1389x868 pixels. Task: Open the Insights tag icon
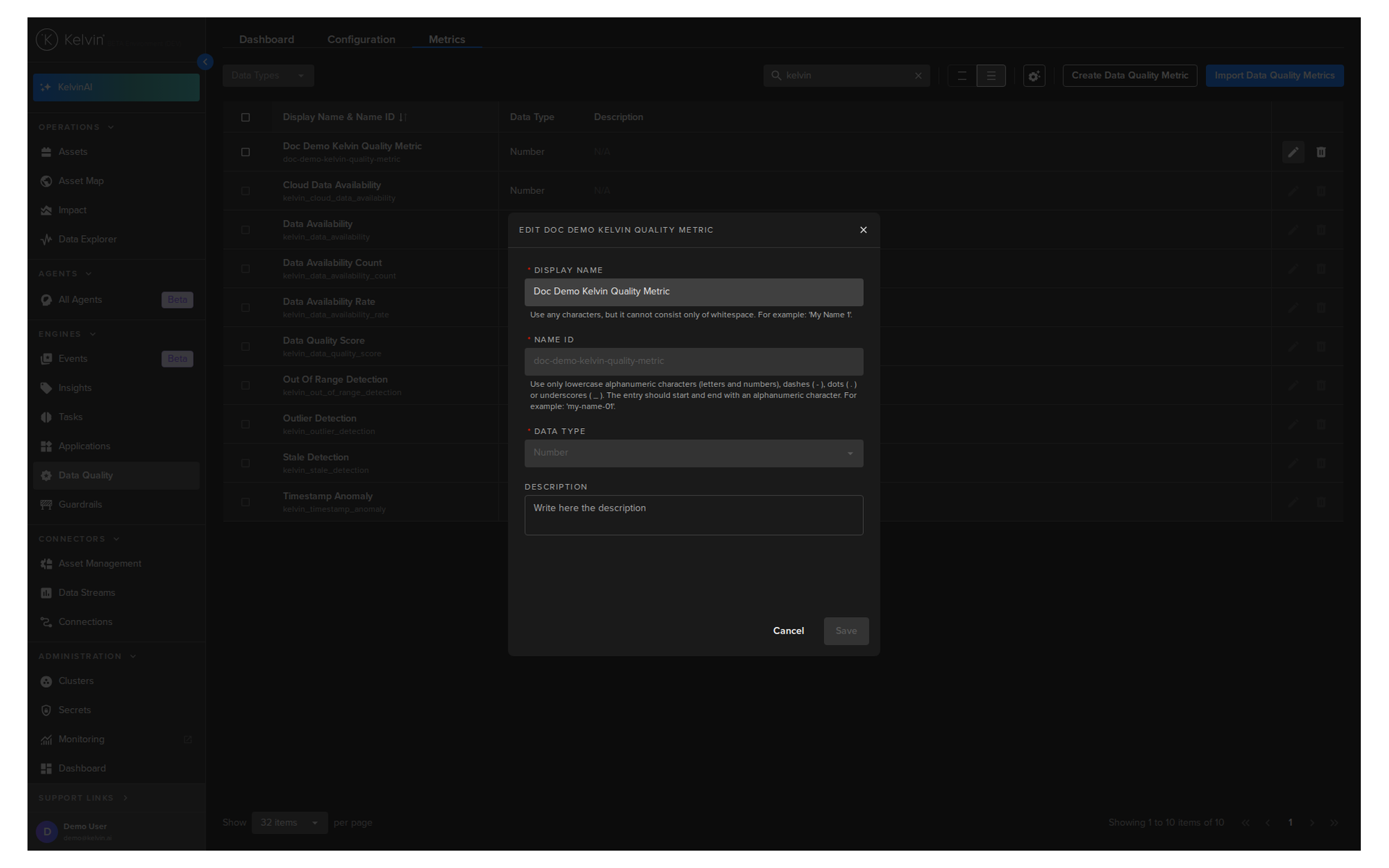tap(46, 388)
